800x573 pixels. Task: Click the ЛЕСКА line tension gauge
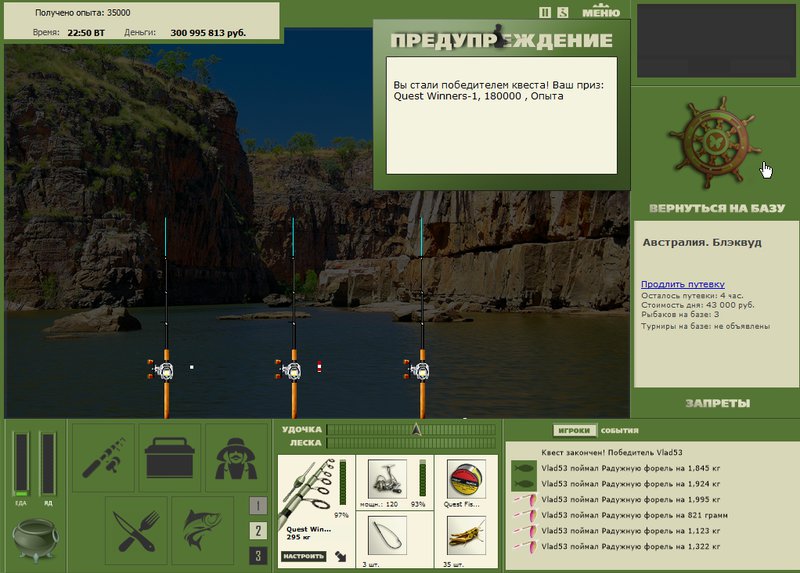click(411, 443)
